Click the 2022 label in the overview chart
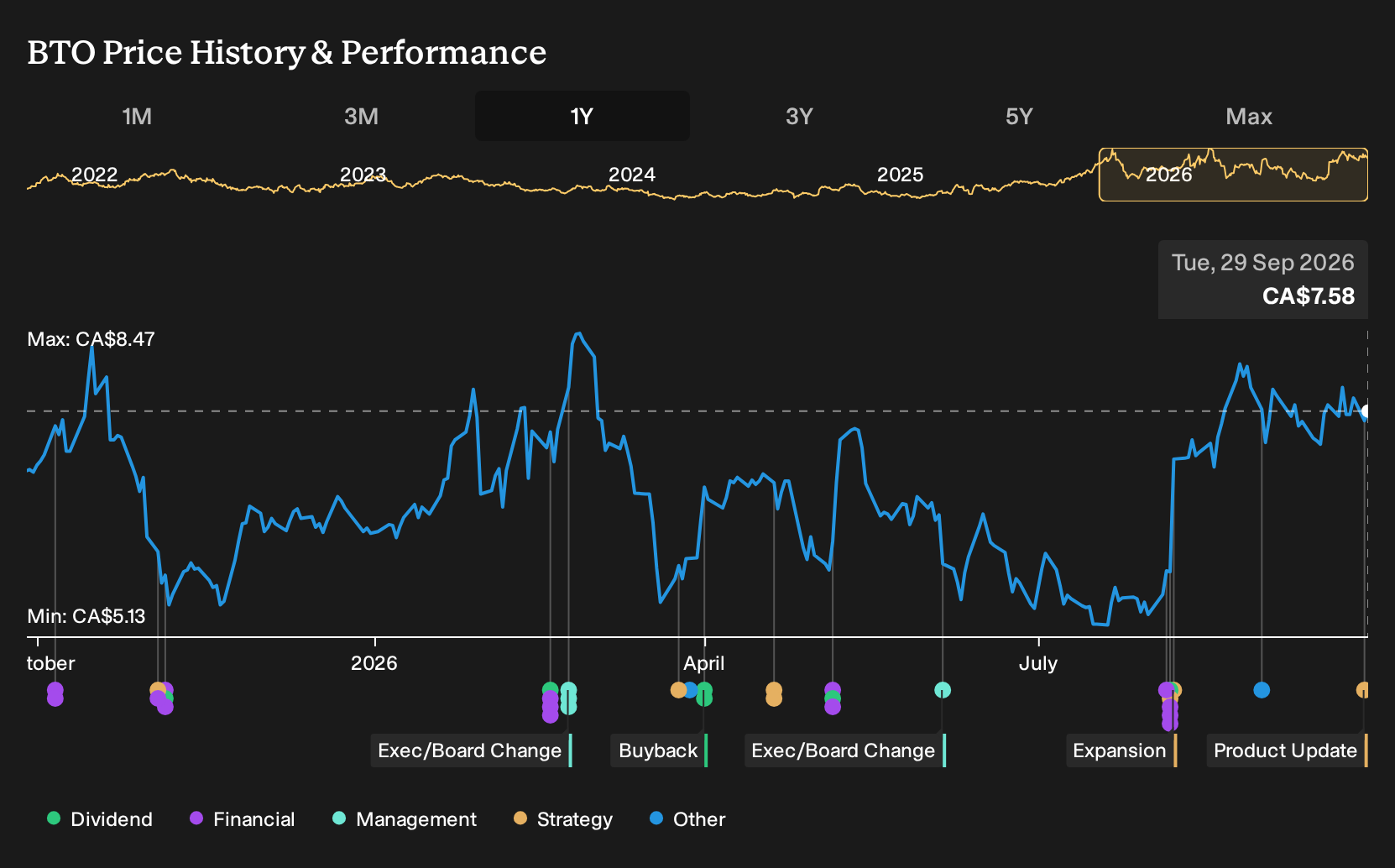1395x868 pixels. point(94,175)
